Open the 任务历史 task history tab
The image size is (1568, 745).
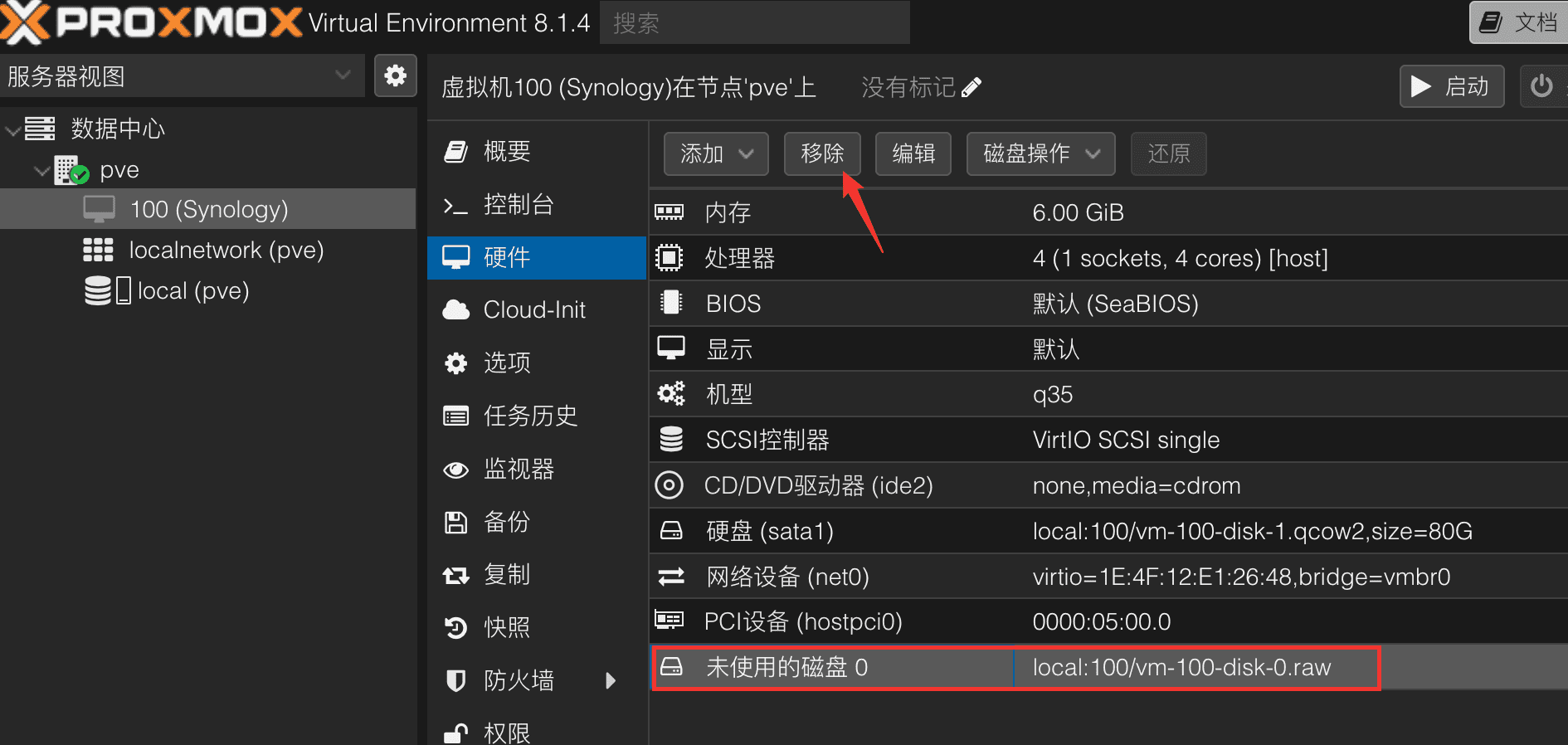[x=537, y=416]
